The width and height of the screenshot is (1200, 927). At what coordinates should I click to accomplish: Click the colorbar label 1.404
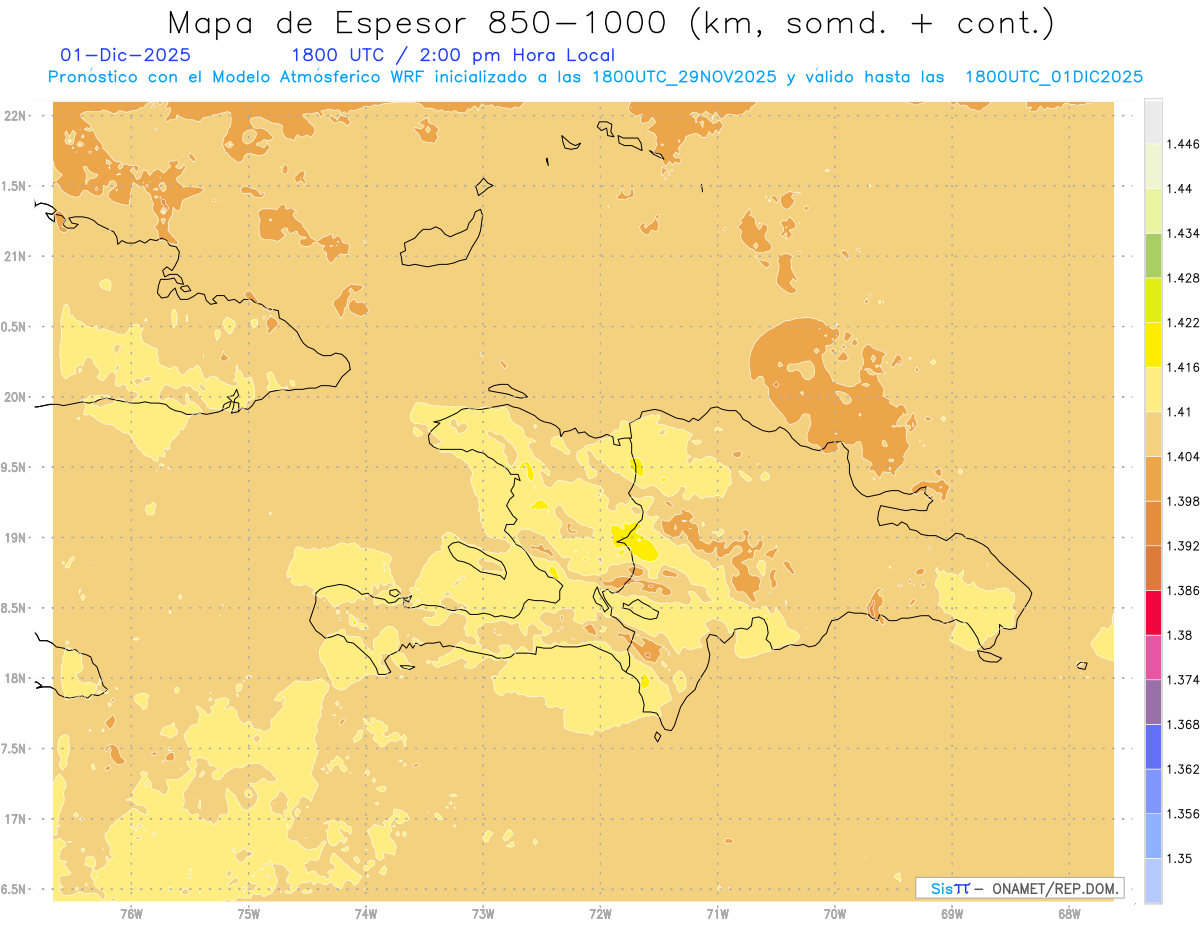click(x=1183, y=457)
